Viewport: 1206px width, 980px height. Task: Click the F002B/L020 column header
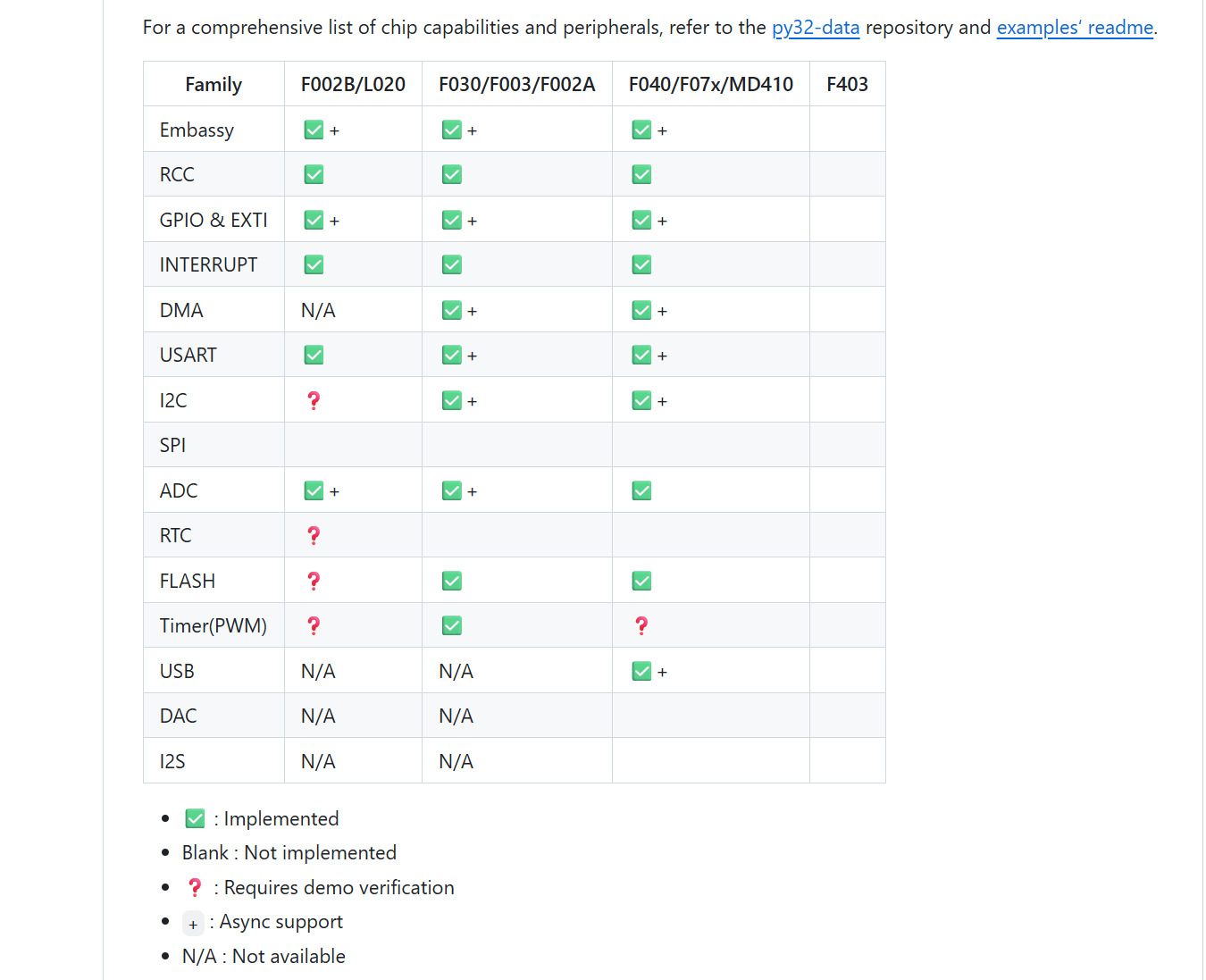click(353, 84)
